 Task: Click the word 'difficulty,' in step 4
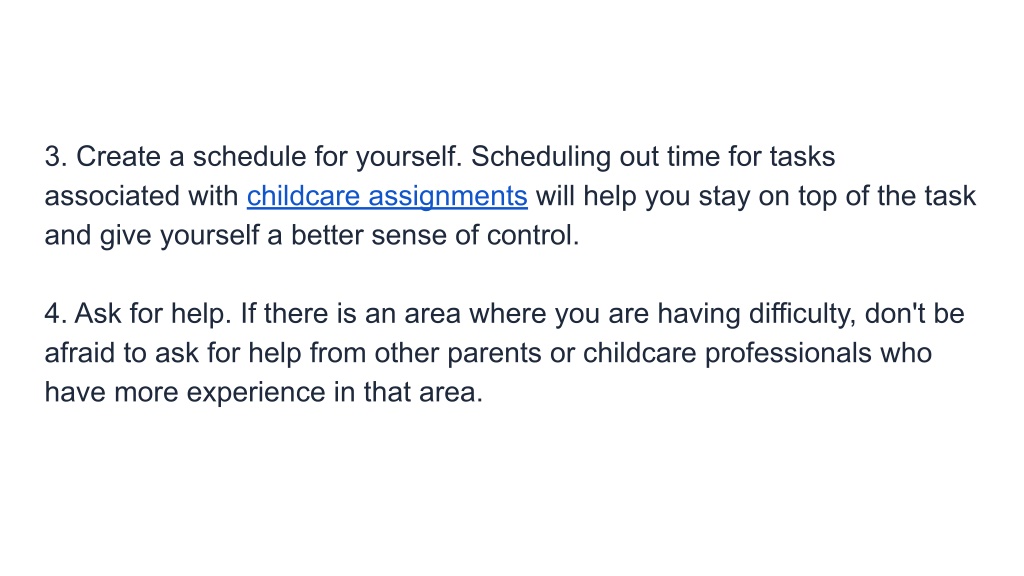click(803, 313)
